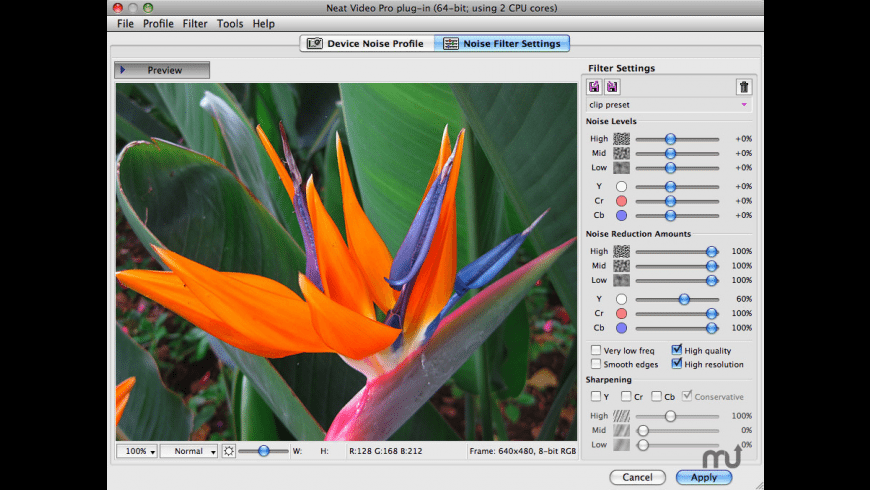Click the Noise Reduction Cr slider handle
Image resolution: width=870 pixels, height=490 pixels.
pyautogui.click(x=711, y=314)
